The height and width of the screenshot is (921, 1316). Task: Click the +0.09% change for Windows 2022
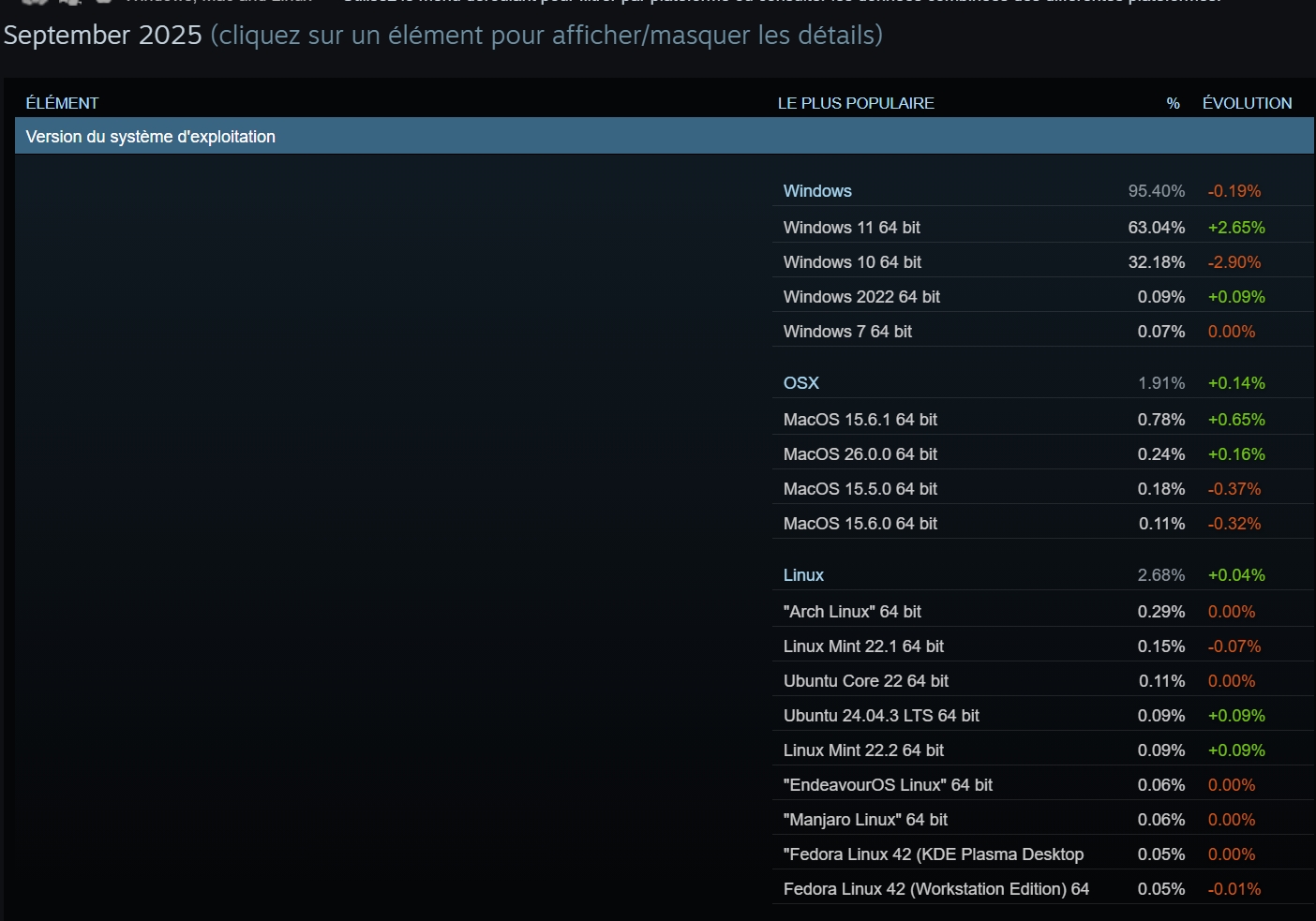(x=1236, y=297)
